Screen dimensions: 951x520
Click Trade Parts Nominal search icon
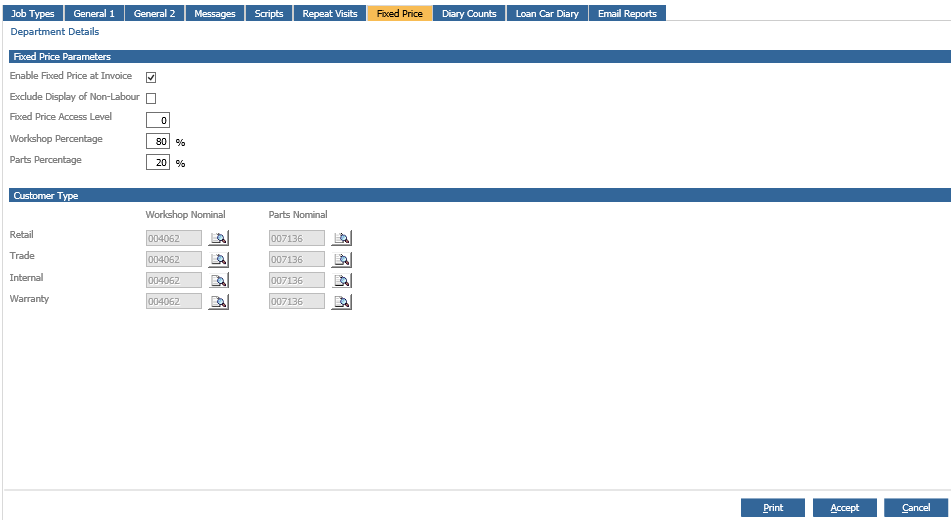click(x=342, y=260)
